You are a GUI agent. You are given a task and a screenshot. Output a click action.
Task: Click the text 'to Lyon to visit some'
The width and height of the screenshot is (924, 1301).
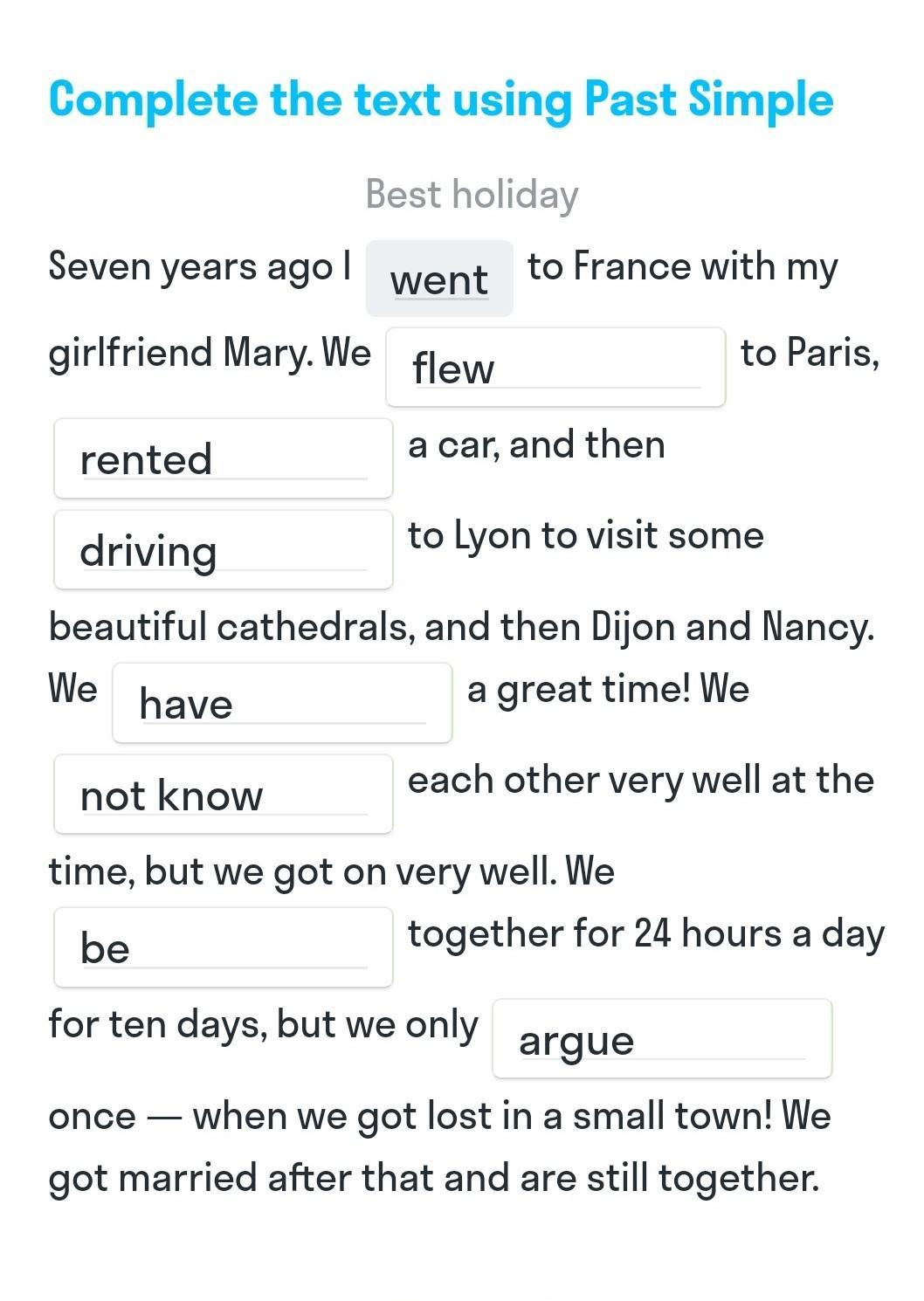coord(585,535)
